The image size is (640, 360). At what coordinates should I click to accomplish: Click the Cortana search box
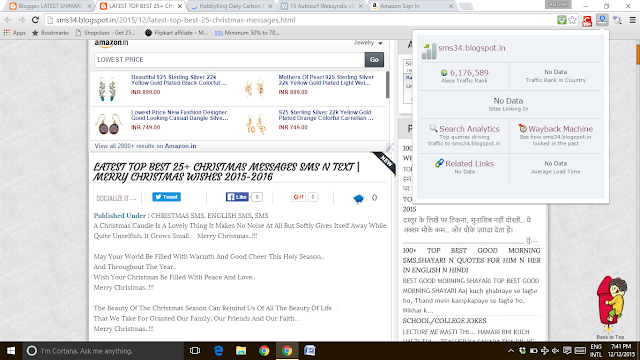103,351
